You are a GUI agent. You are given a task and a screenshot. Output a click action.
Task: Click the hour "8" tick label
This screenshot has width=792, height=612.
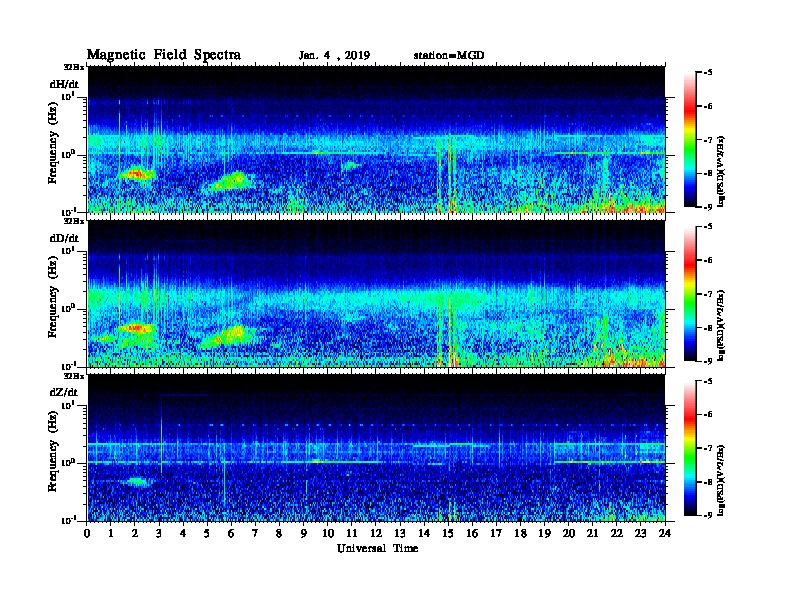tap(280, 533)
